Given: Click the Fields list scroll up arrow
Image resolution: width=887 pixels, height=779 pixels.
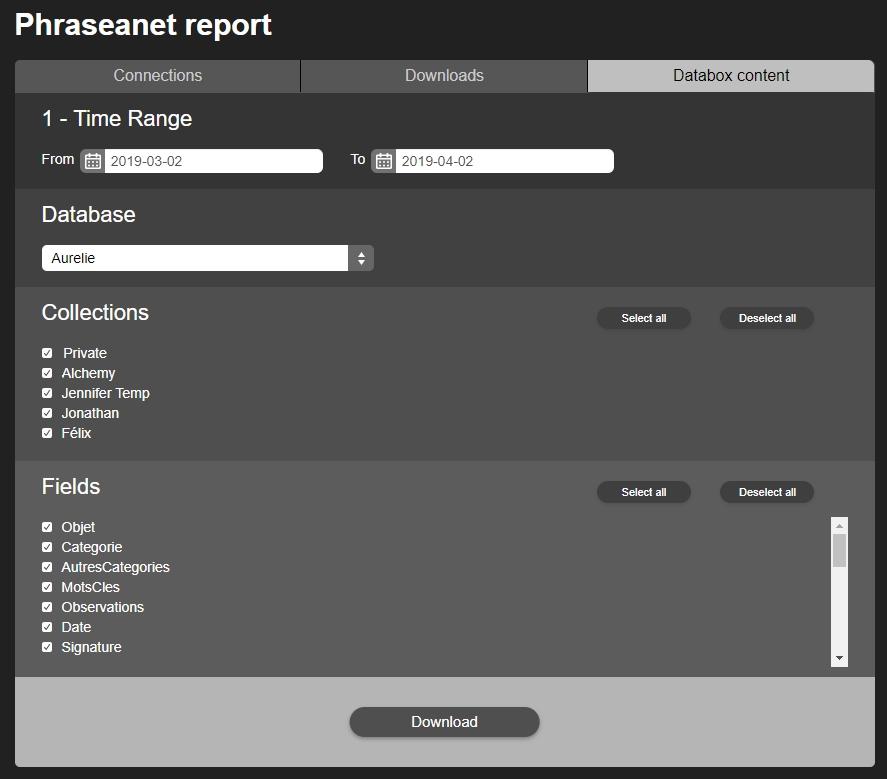Looking at the screenshot, I should click(839, 525).
